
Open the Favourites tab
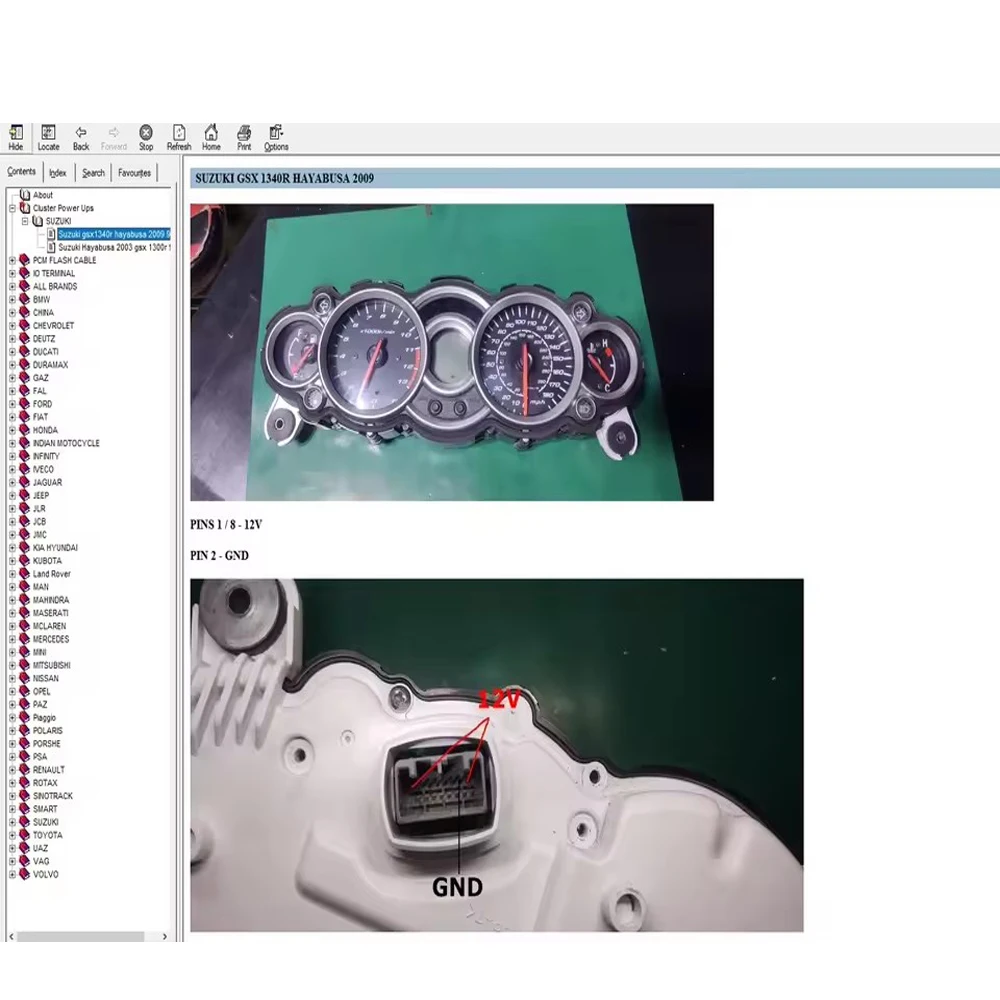[x=134, y=173]
